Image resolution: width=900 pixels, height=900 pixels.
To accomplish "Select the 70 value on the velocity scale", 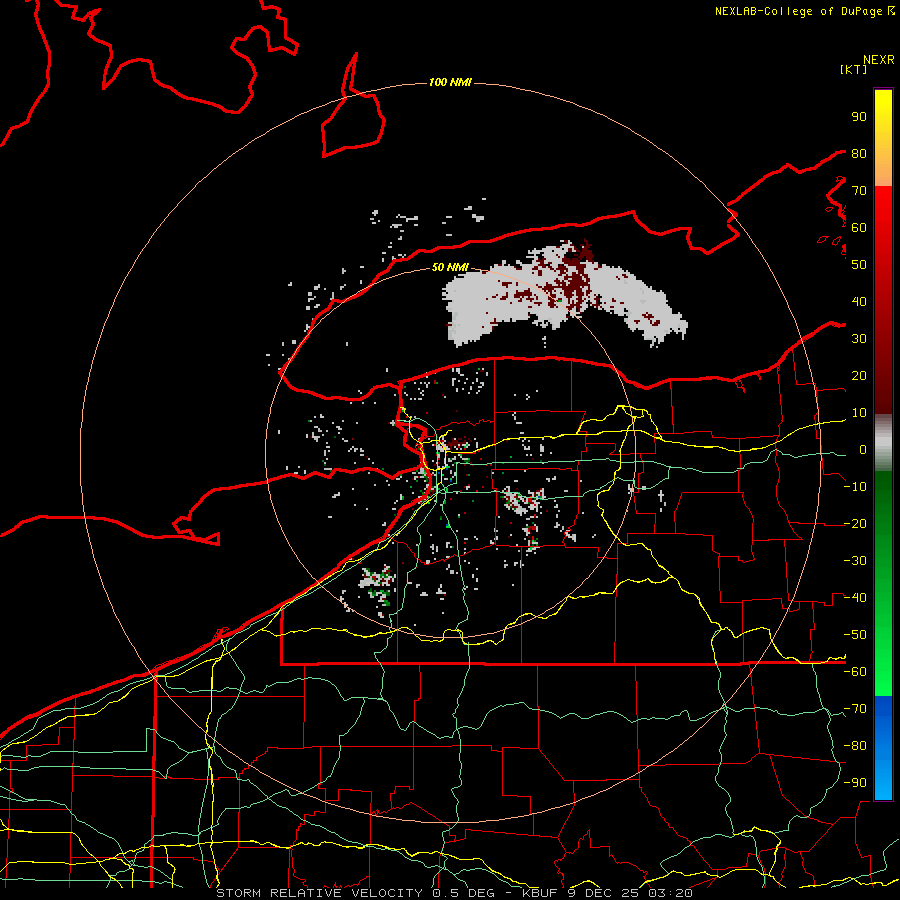I will tap(859, 191).
